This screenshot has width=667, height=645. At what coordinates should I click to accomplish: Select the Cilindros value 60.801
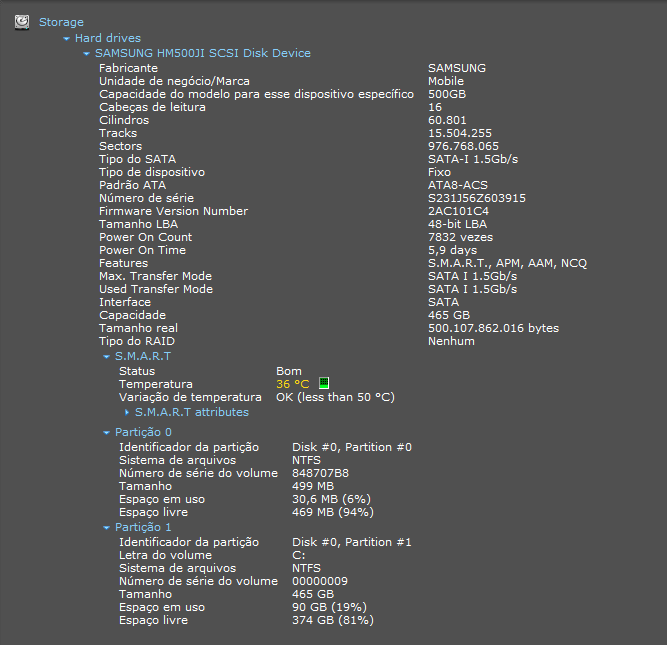coord(447,120)
